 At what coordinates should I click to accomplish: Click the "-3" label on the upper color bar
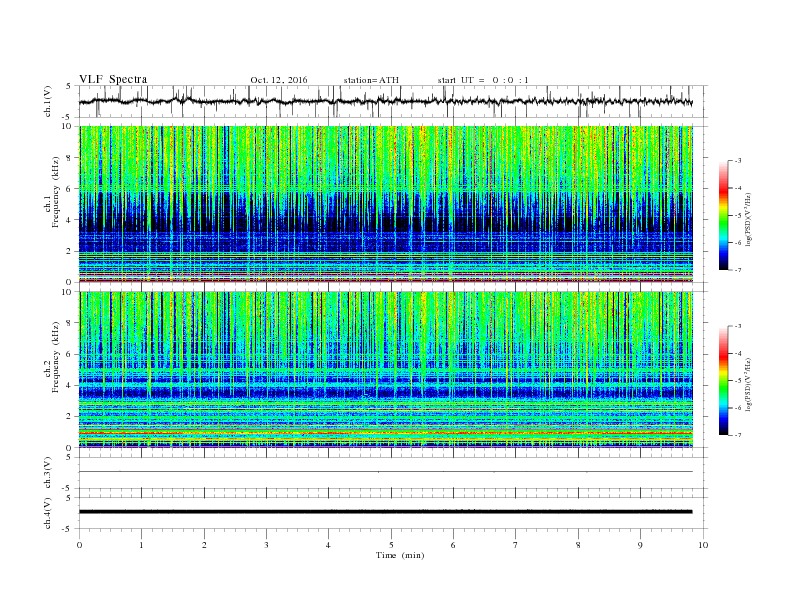tap(737, 161)
